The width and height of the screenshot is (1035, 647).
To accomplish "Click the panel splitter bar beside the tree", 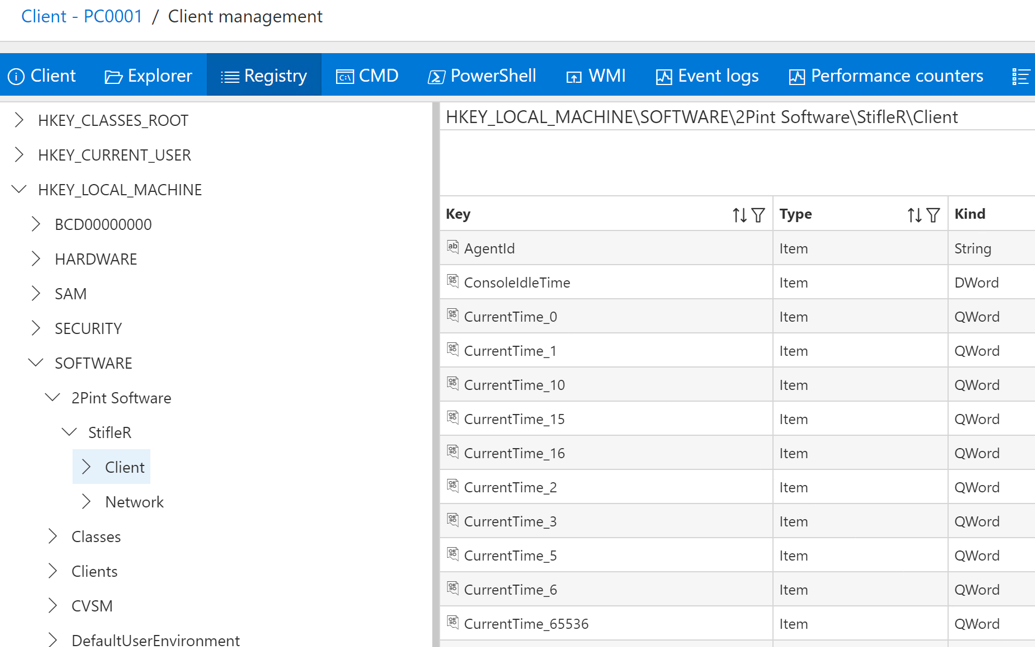I will [436, 374].
